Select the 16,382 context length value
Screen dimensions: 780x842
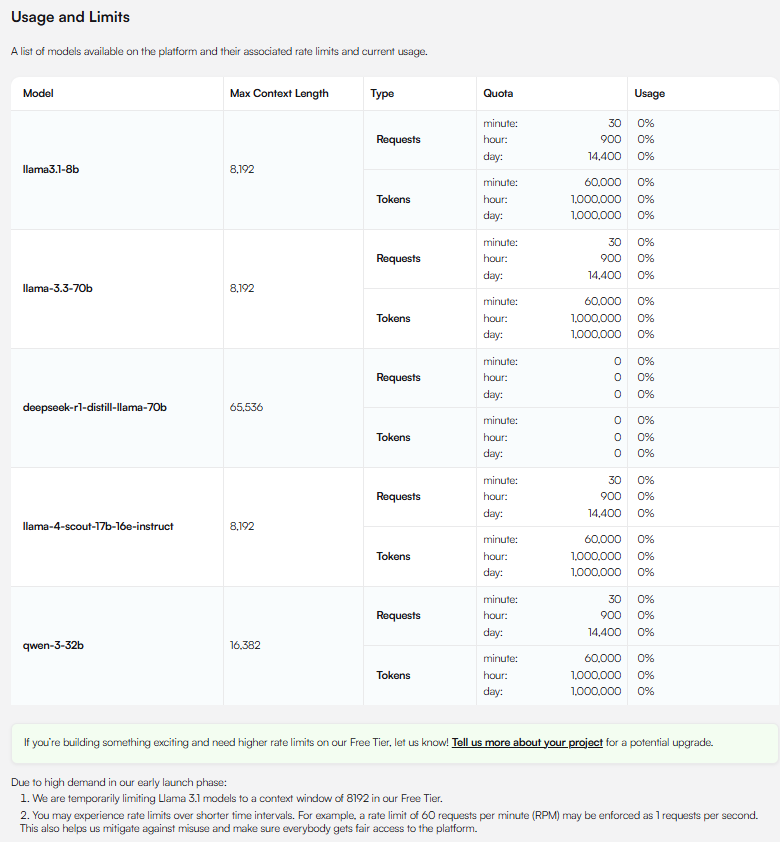(245, 646)
